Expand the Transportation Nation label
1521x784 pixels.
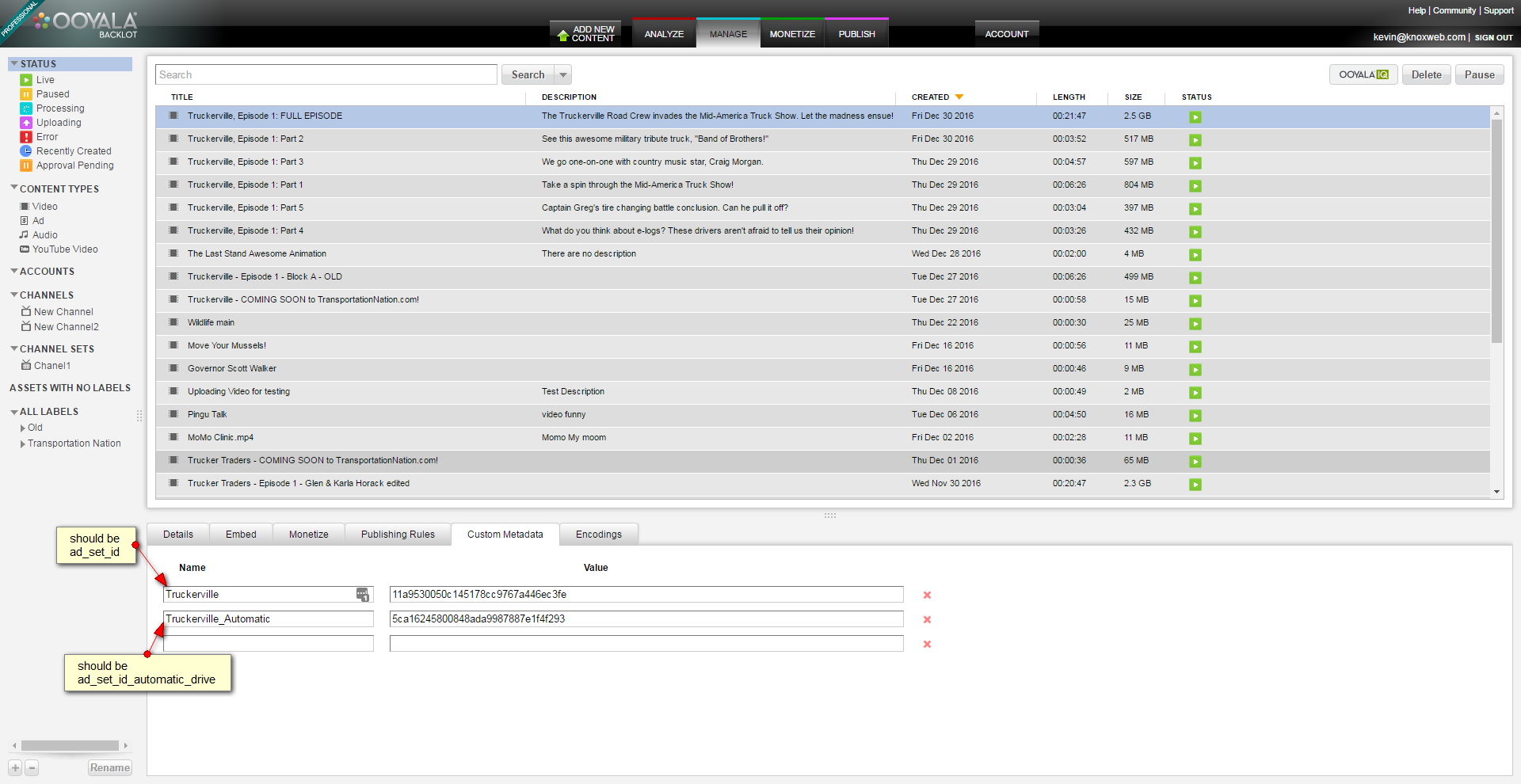click(x=23, y=444)
